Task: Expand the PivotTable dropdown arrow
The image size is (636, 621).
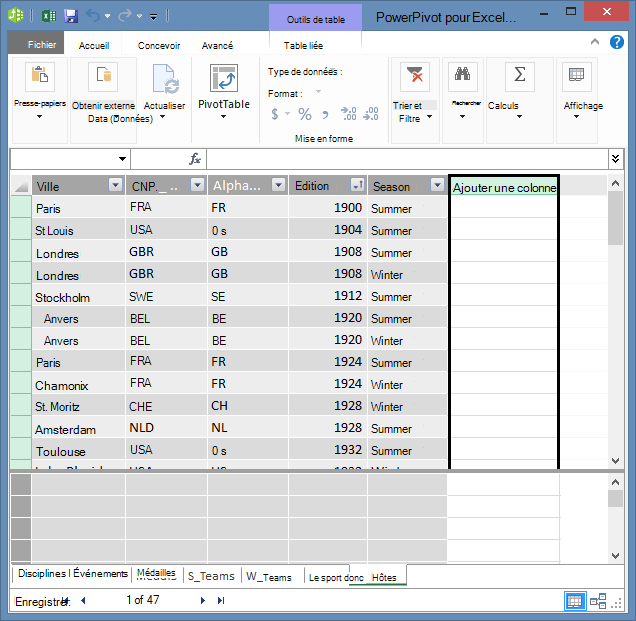Action: point(223,117)
